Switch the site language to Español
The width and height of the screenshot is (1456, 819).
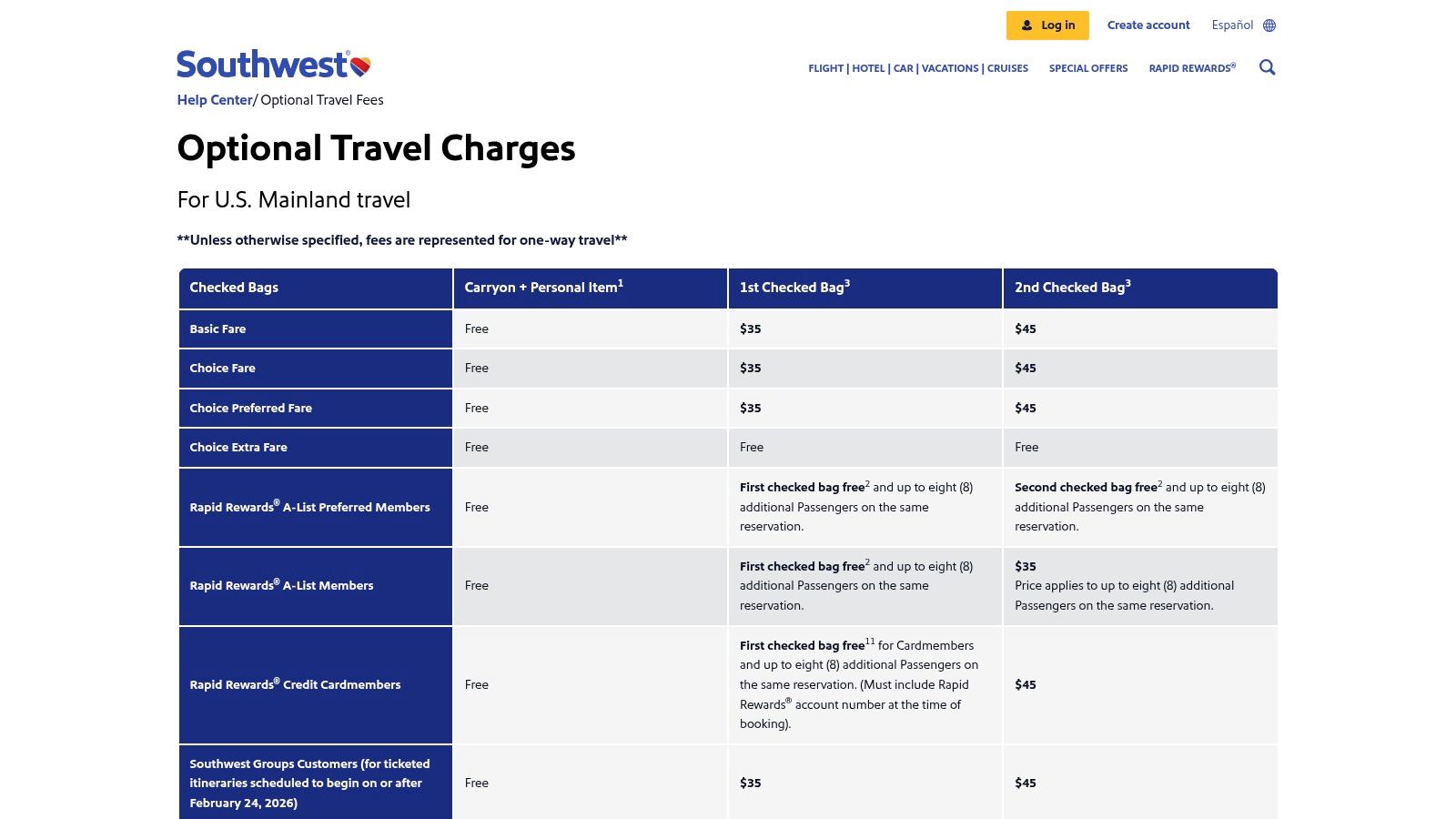[1233, 25]
